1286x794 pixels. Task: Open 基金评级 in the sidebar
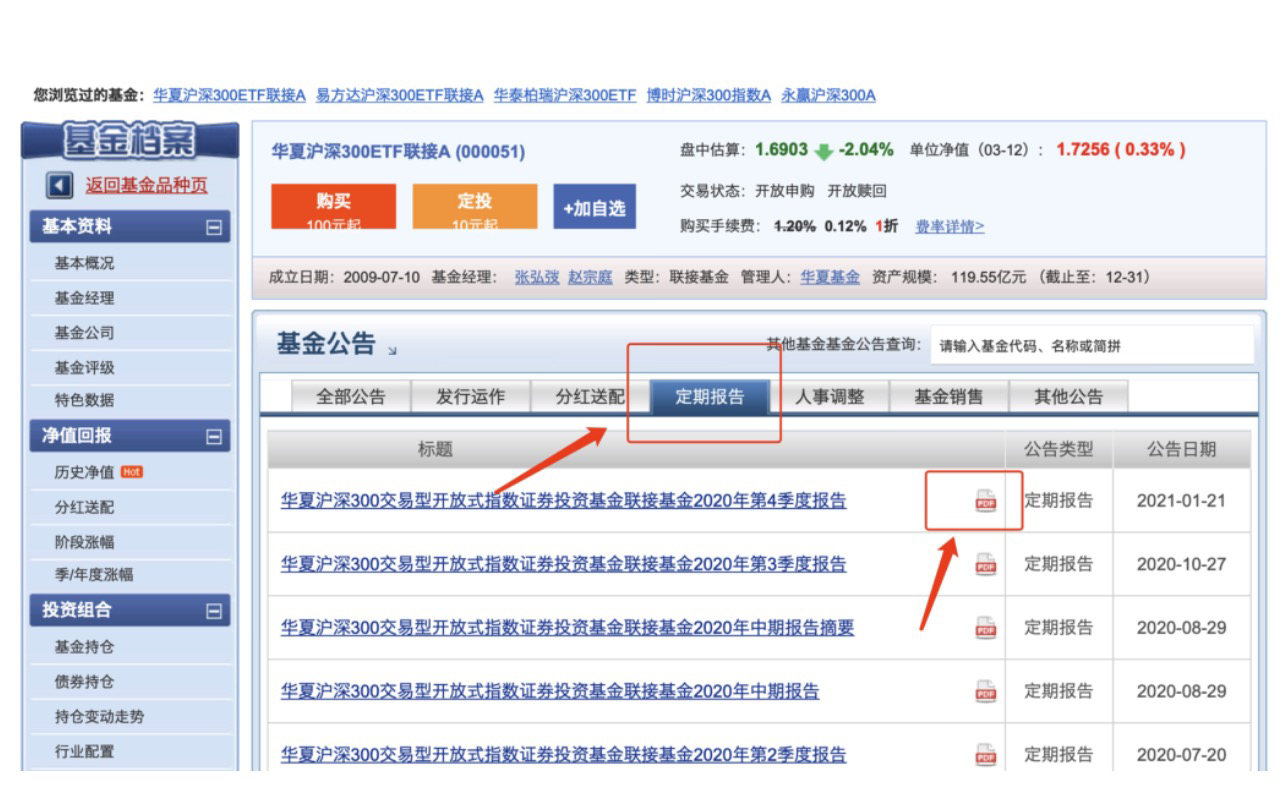coord(84,367)
